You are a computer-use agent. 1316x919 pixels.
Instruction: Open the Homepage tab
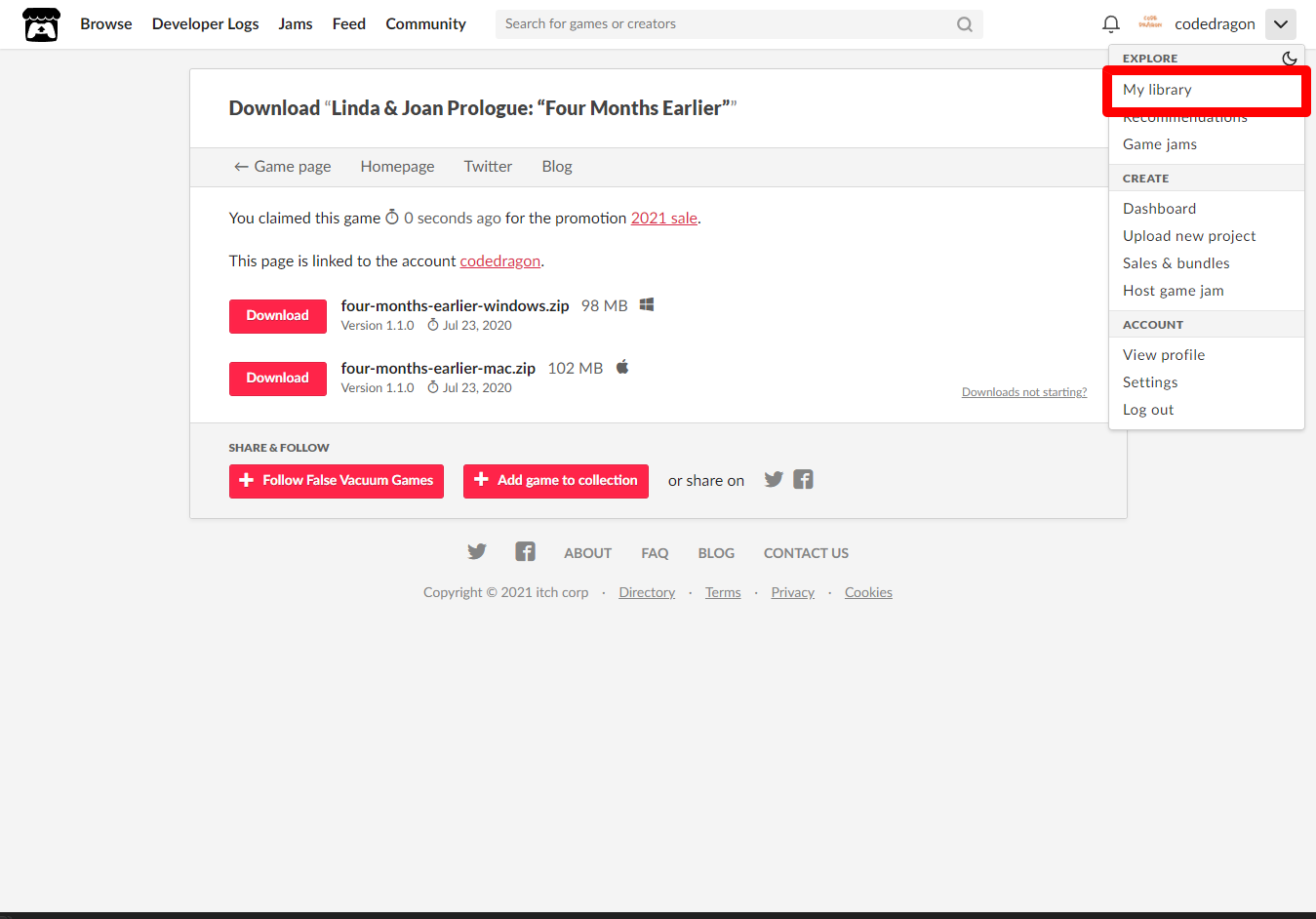[x=397, y=167]
